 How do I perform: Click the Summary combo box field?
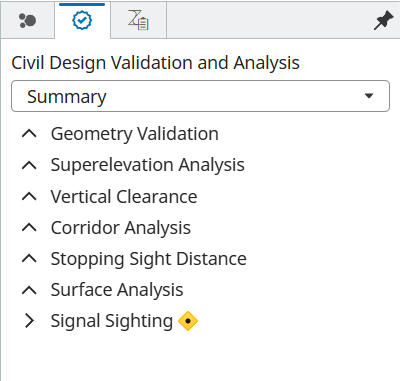[200, 96]
